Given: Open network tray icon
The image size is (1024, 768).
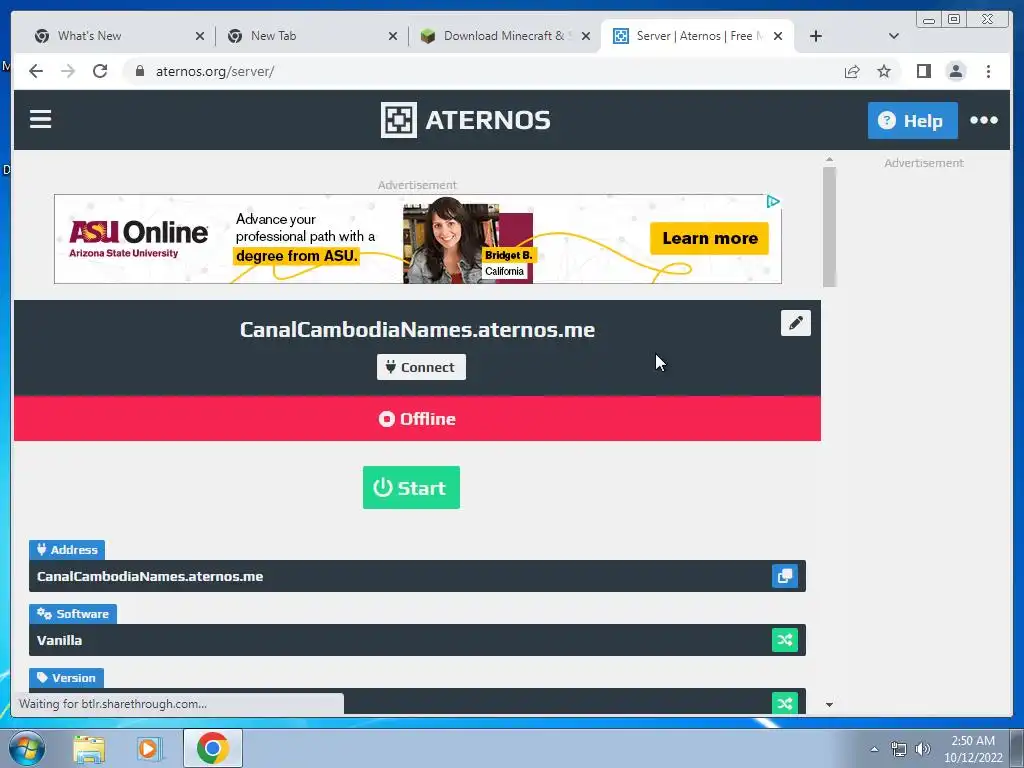Looking at the screenshot, I should point(899,749).
